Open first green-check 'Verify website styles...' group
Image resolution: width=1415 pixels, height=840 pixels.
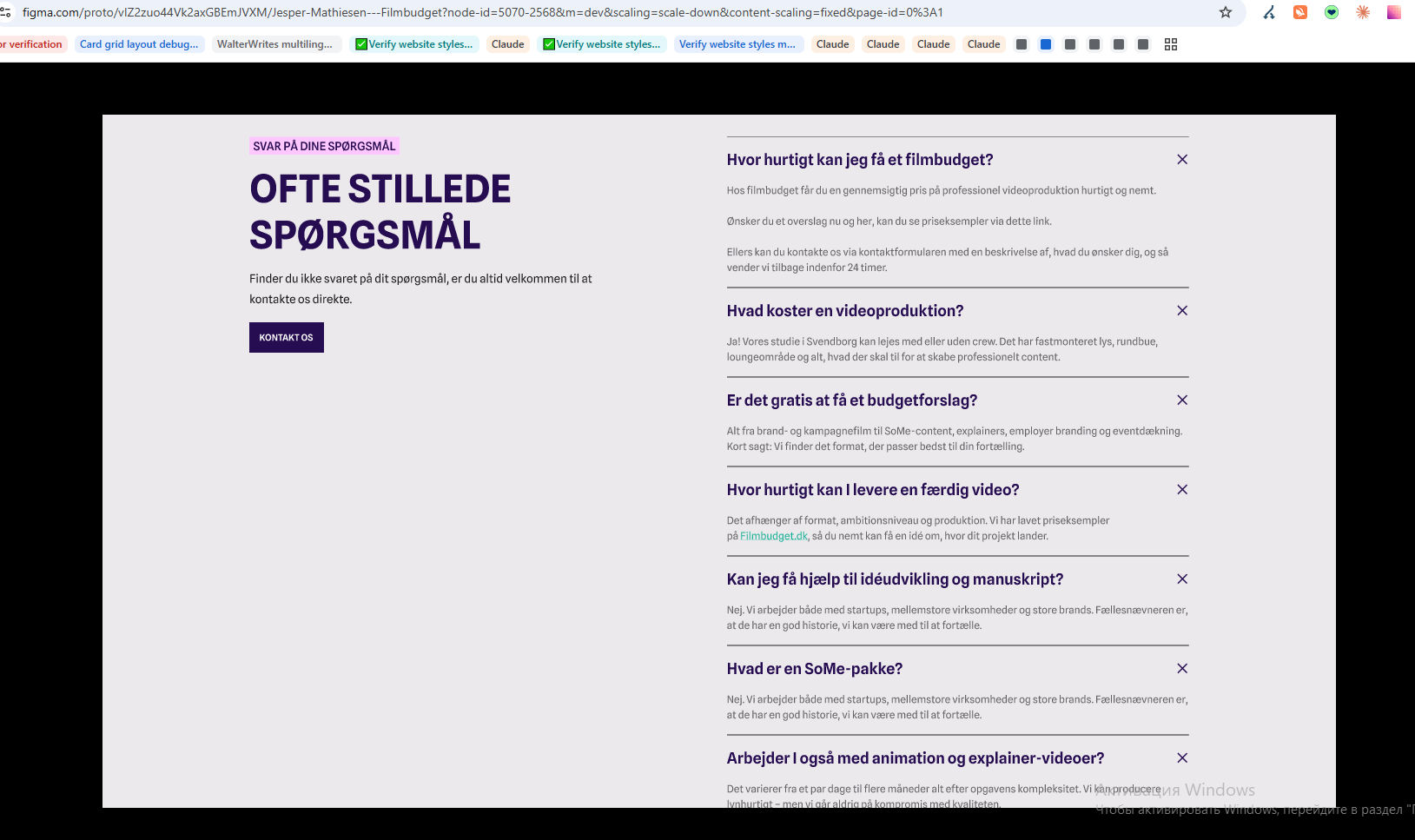pyautogui.click(x=415, y=44)
